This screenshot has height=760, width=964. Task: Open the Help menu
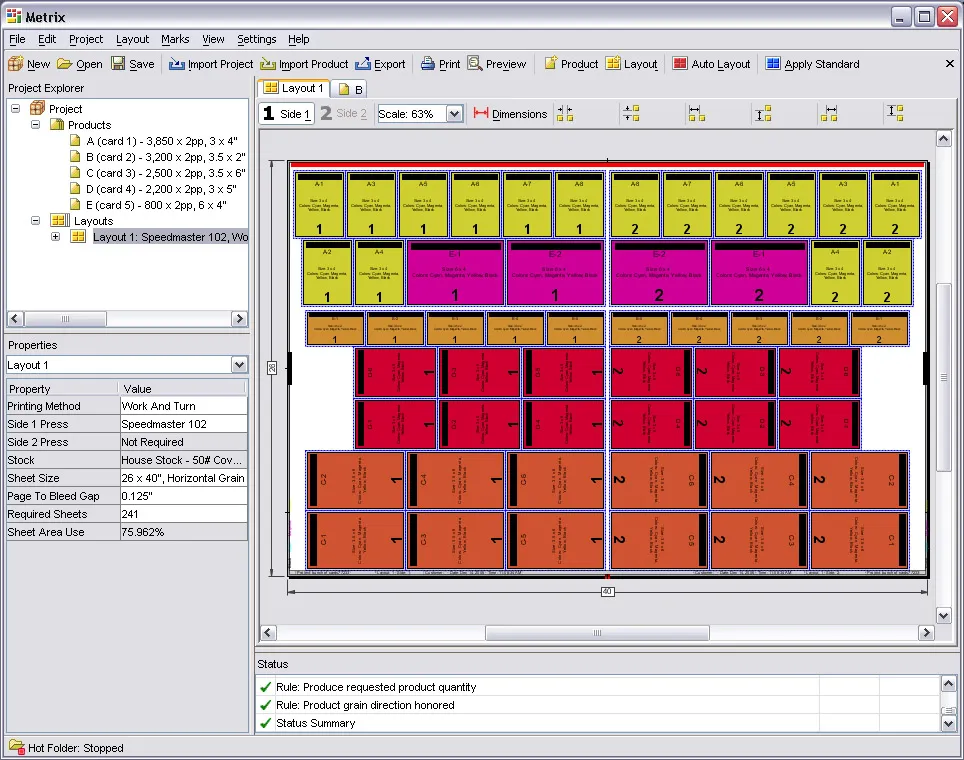pyautogui.click(x=299, y=39)
